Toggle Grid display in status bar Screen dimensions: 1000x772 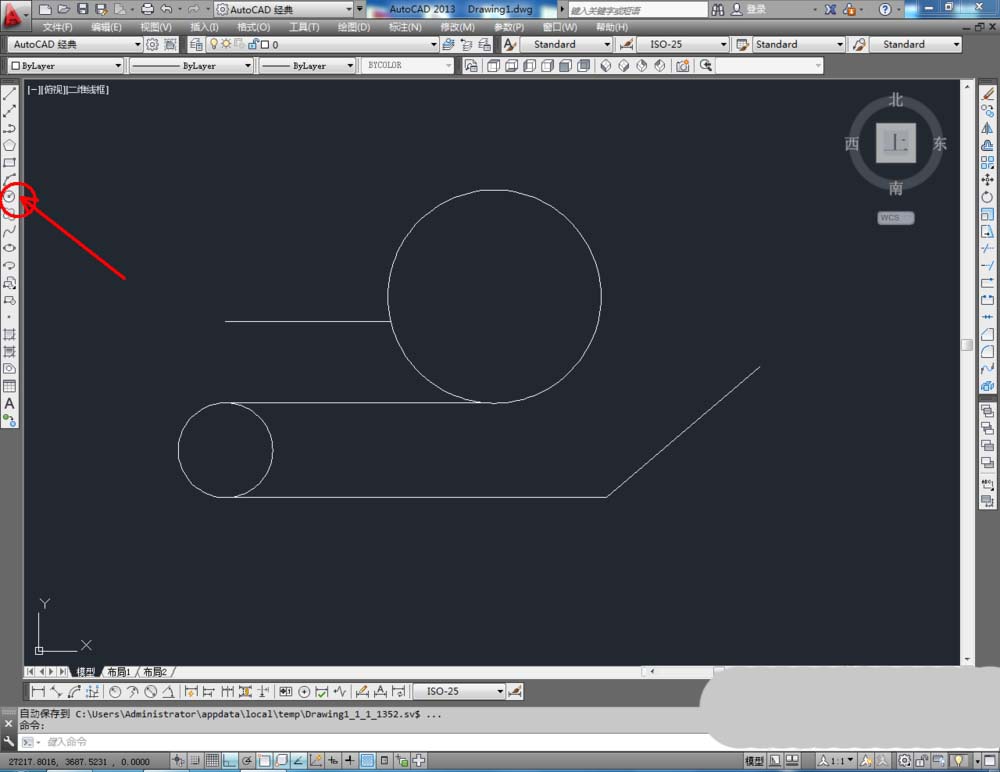point(212,760)
